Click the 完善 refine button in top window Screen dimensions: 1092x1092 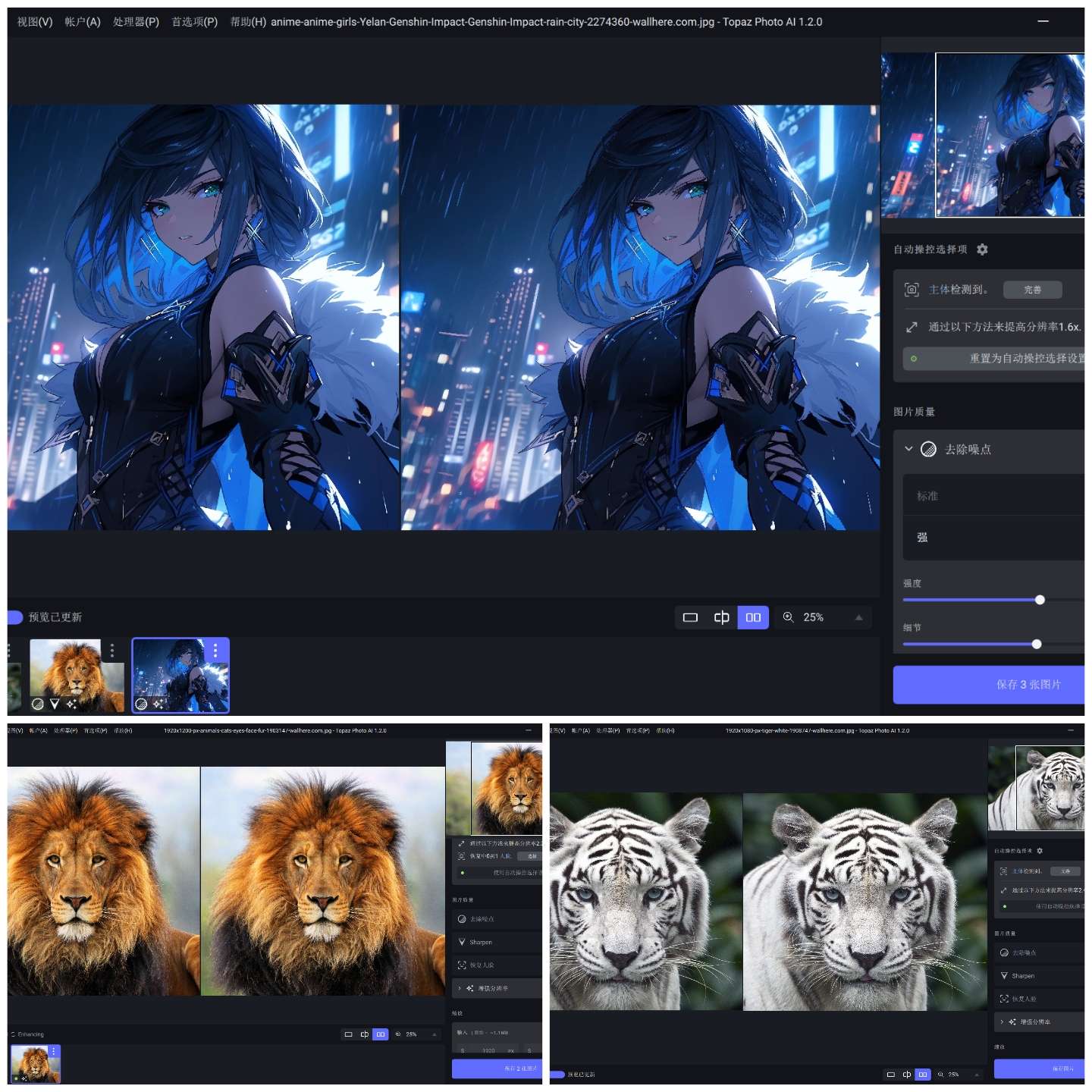click(1032, 290)
